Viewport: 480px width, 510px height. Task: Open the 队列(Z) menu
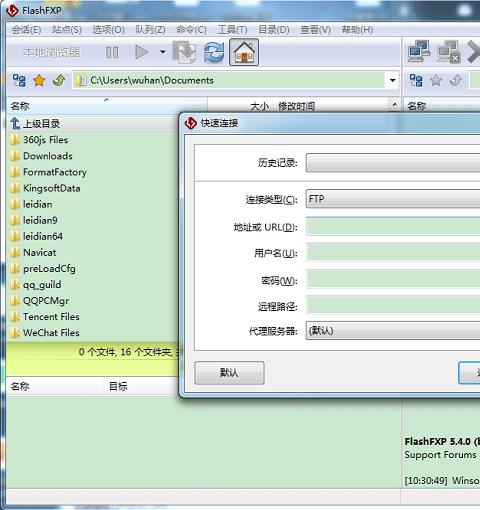150,30
